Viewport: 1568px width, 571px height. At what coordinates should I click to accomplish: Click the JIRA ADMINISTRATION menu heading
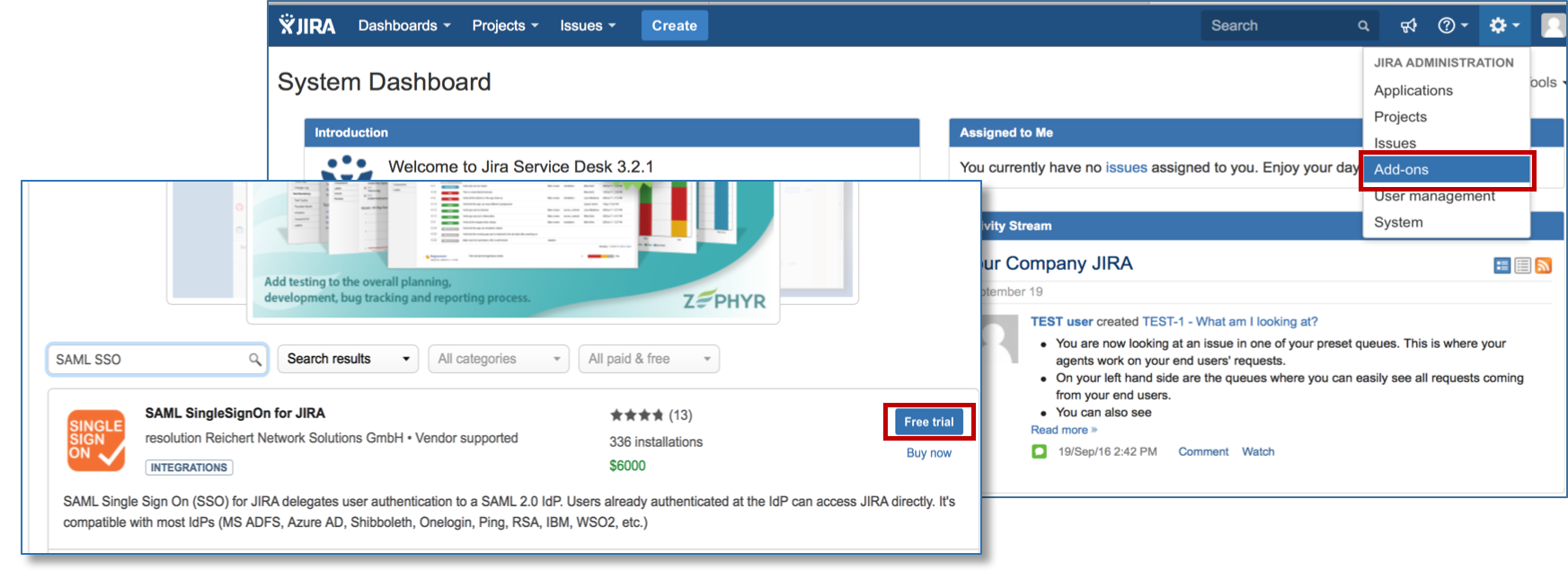click(1444, 63)
